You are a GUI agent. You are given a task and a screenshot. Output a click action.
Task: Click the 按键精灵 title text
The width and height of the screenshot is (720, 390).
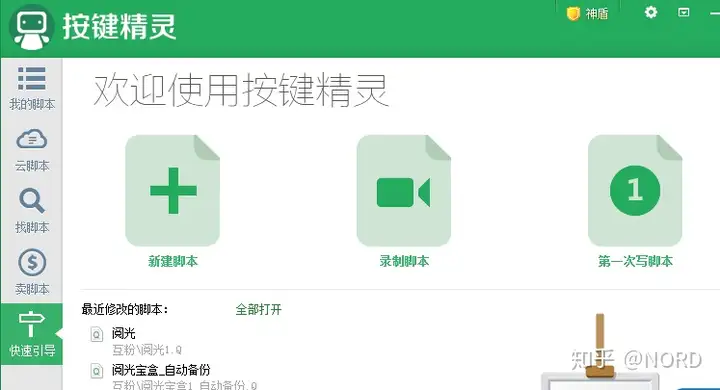click(119, 26)
